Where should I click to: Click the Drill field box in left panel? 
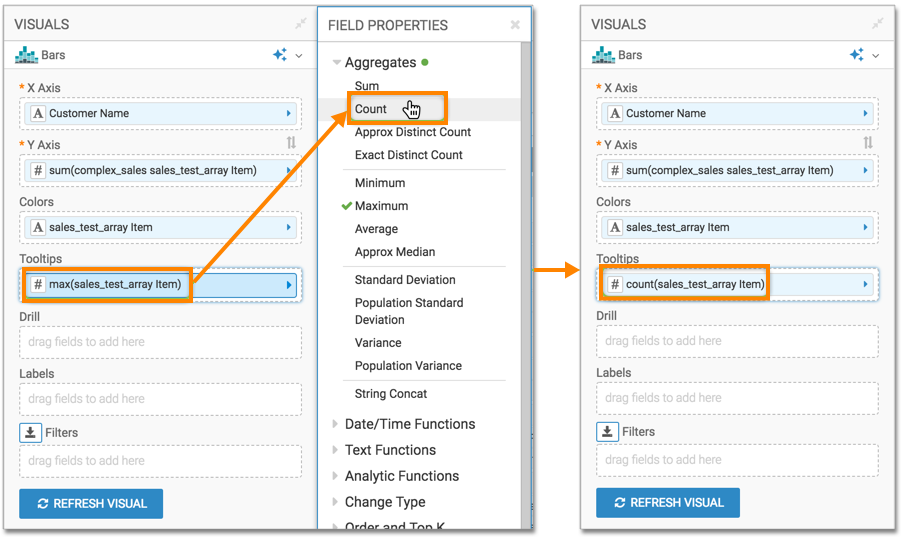click(160, 342)
